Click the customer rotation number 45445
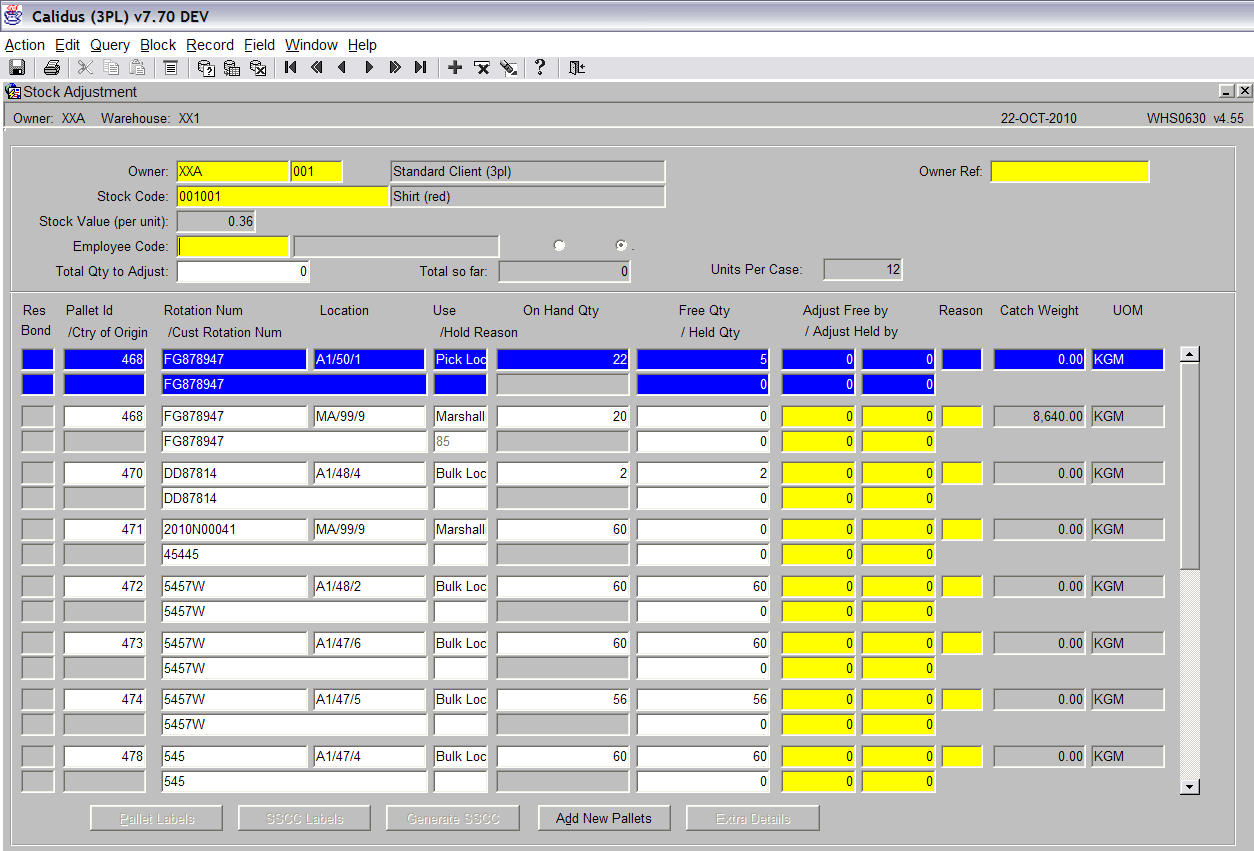1254x851 pixels. point(294,554)
